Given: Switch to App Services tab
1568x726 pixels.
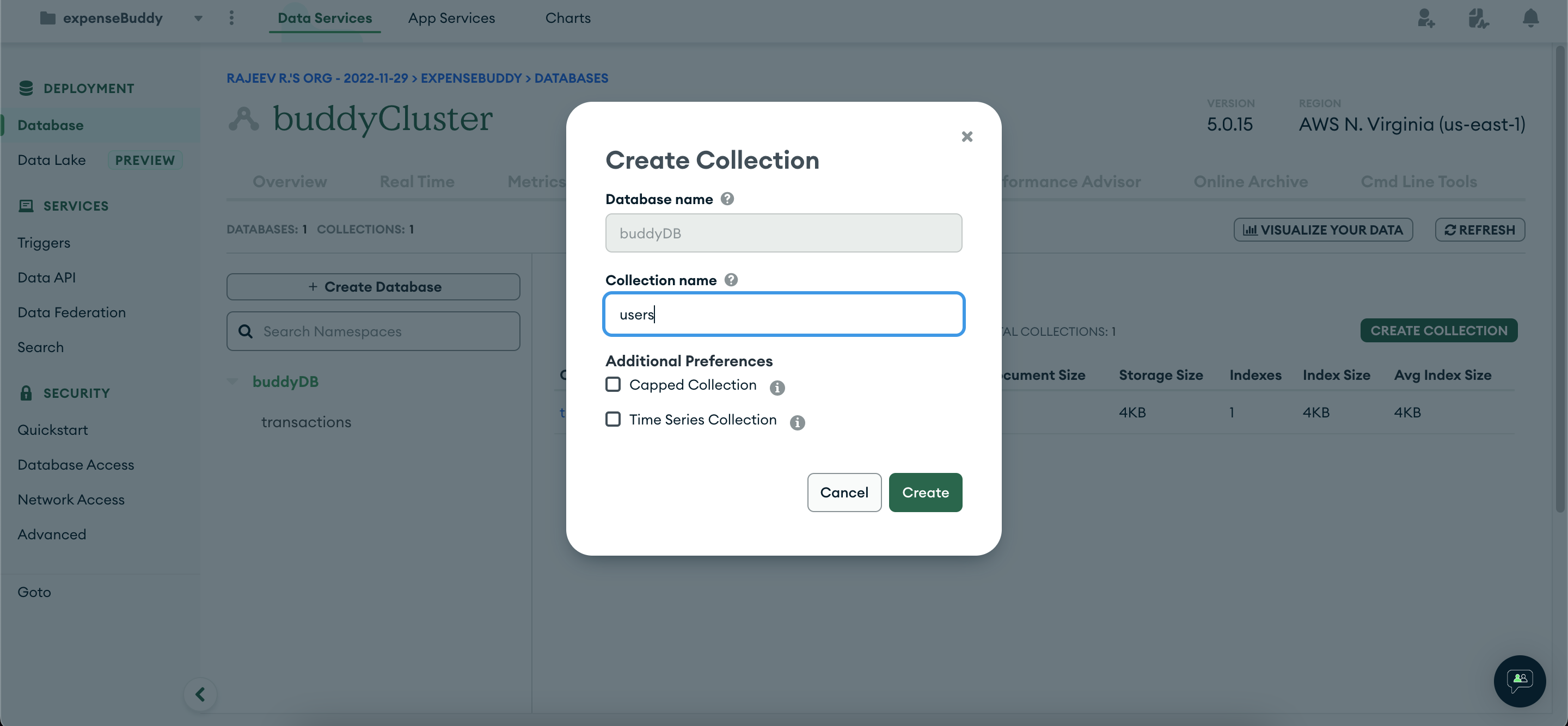Looking at the screenshot, I should point(451,19).
